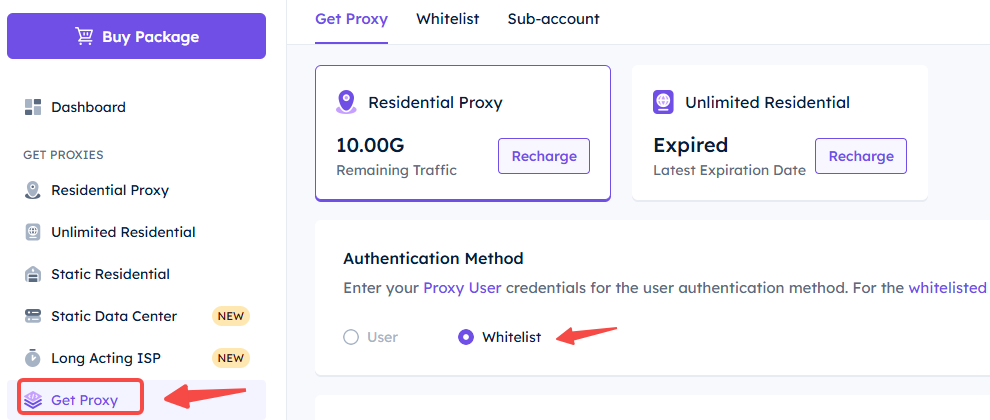Switch to the Sub-account tab

point(554,19)
